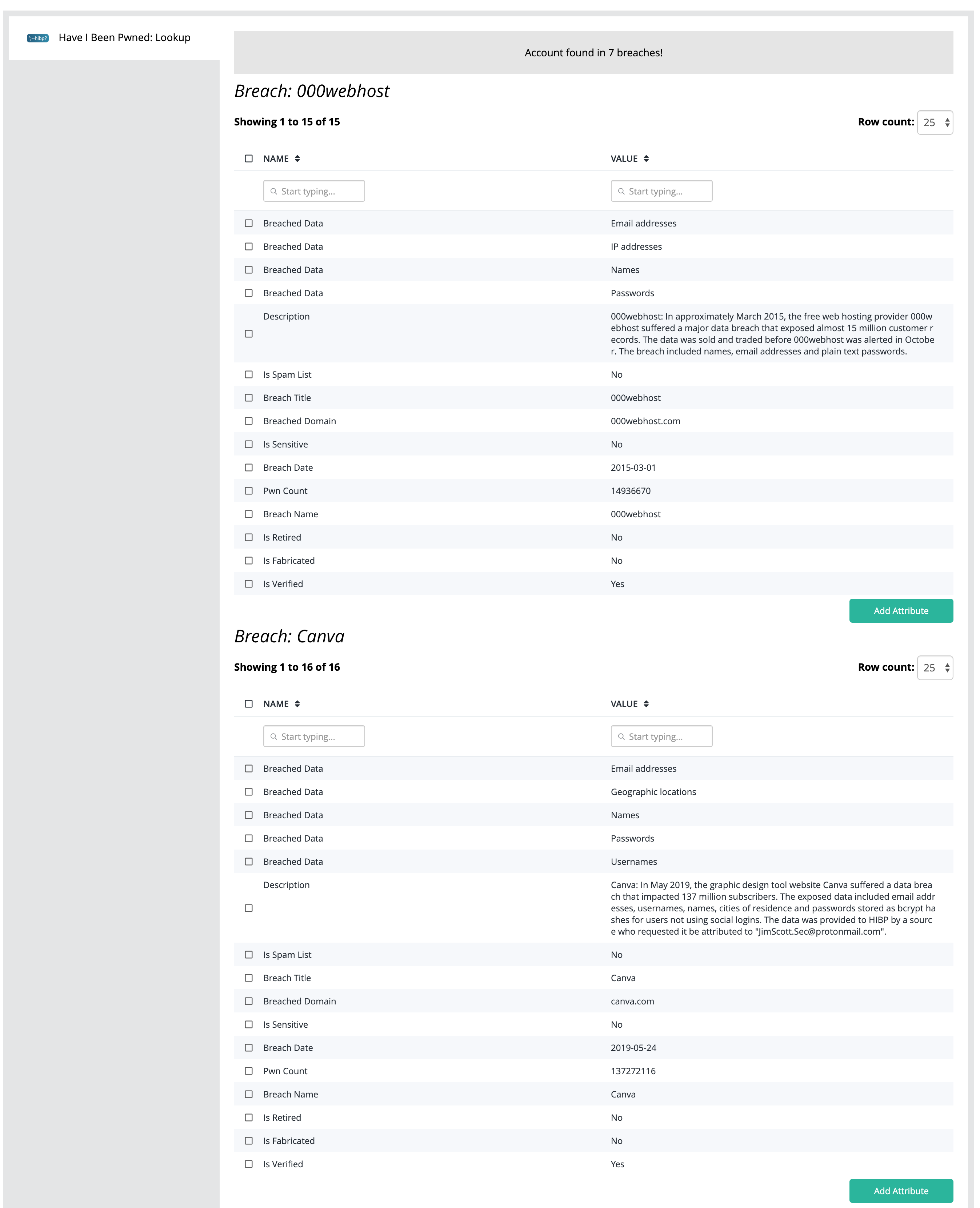Click the 2019-05-24 breach date value
This screenshot has width=980, height=1208.
(x=633, y=1048)
